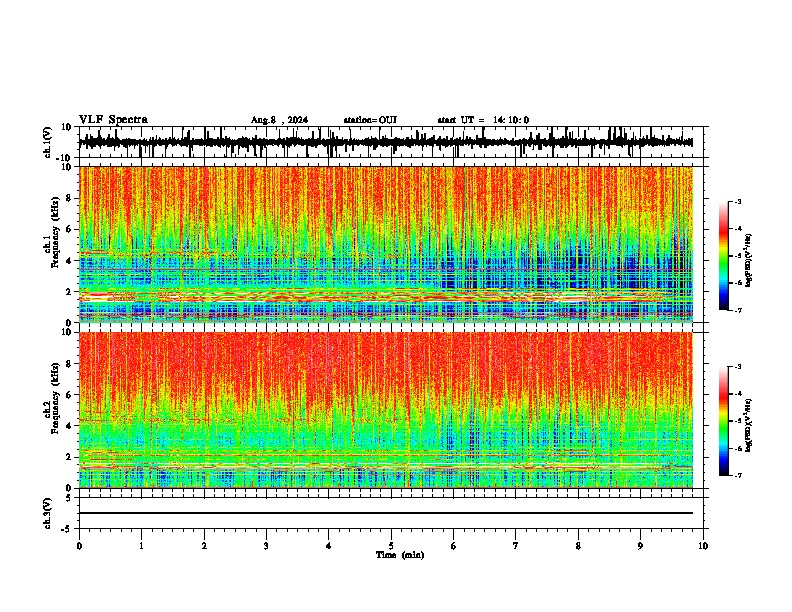Click the 'start UT = 14:10:0' text
This screenshot has width=792, height=612.
(483, 120)
